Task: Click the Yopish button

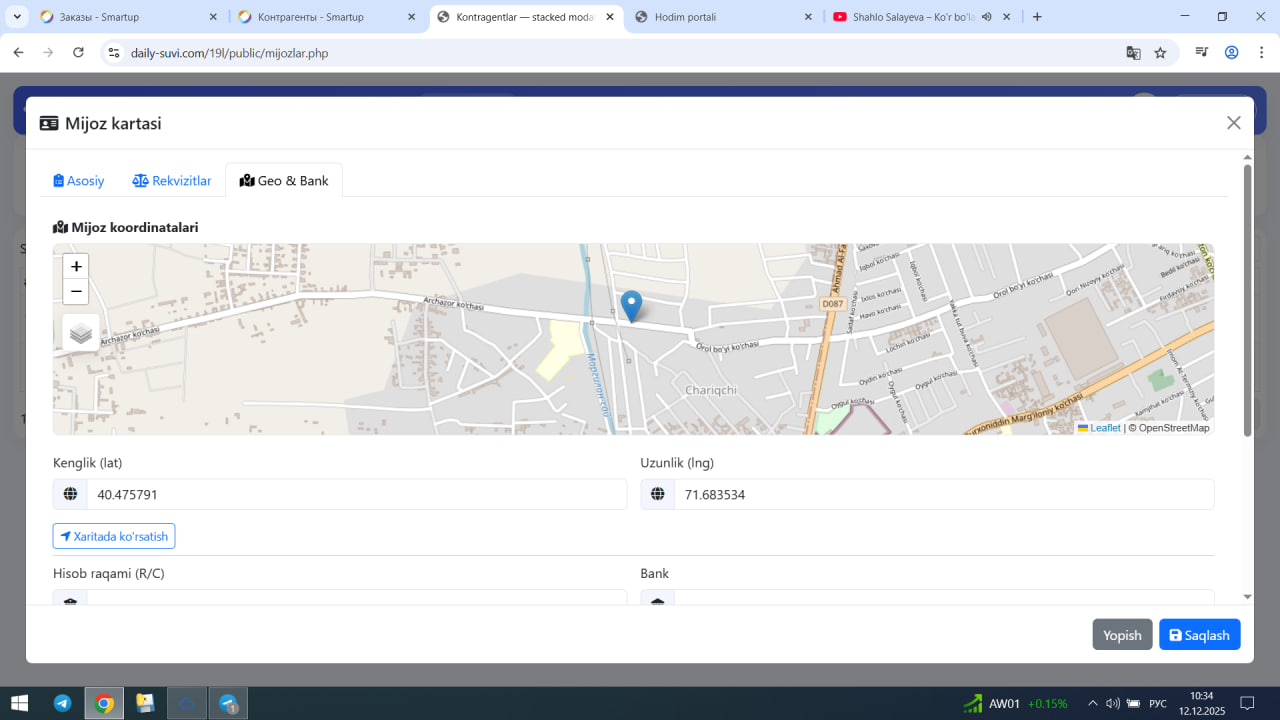Action: (1122, 635)
